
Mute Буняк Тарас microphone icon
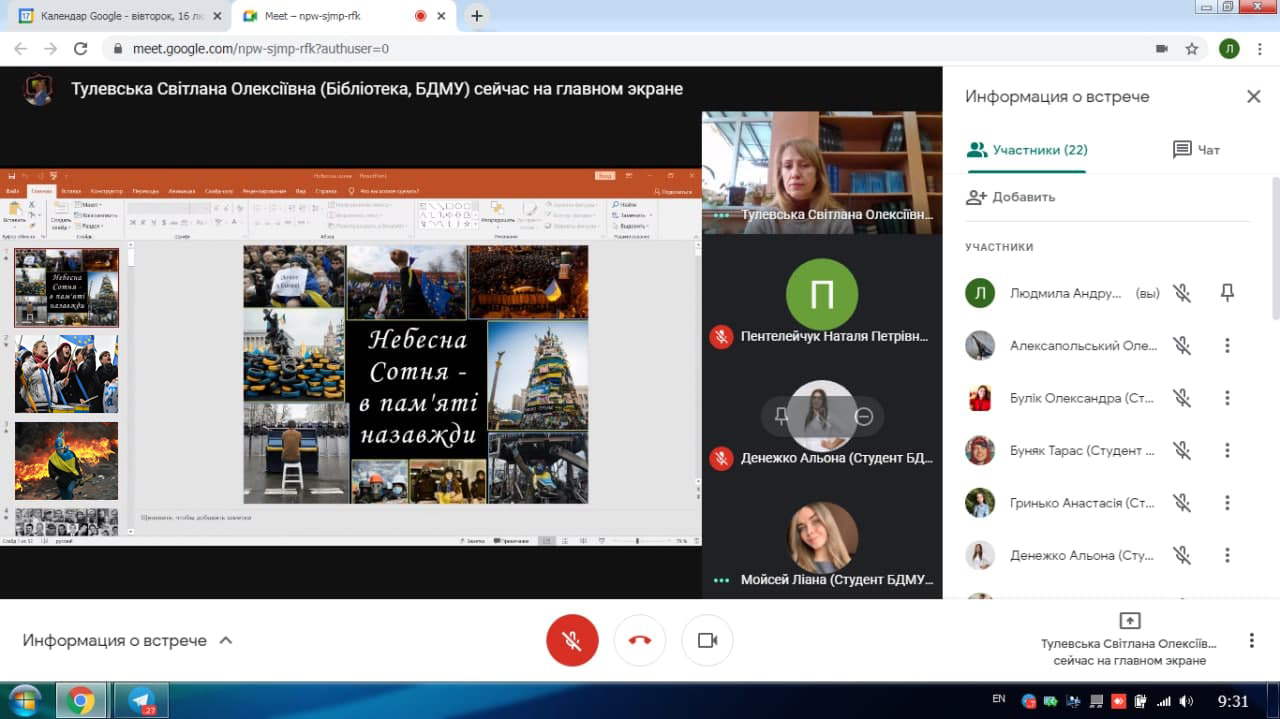[1182, 451]
